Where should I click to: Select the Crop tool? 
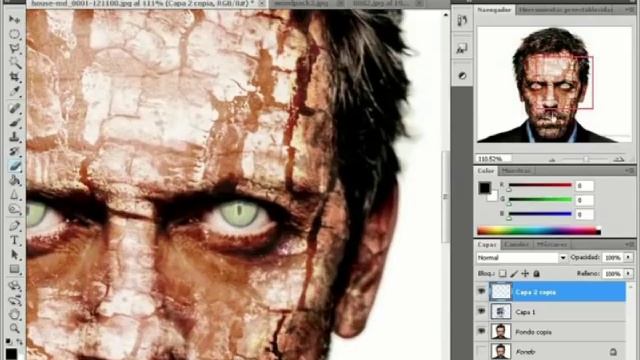pyautogui.click(x=14, y=77)
